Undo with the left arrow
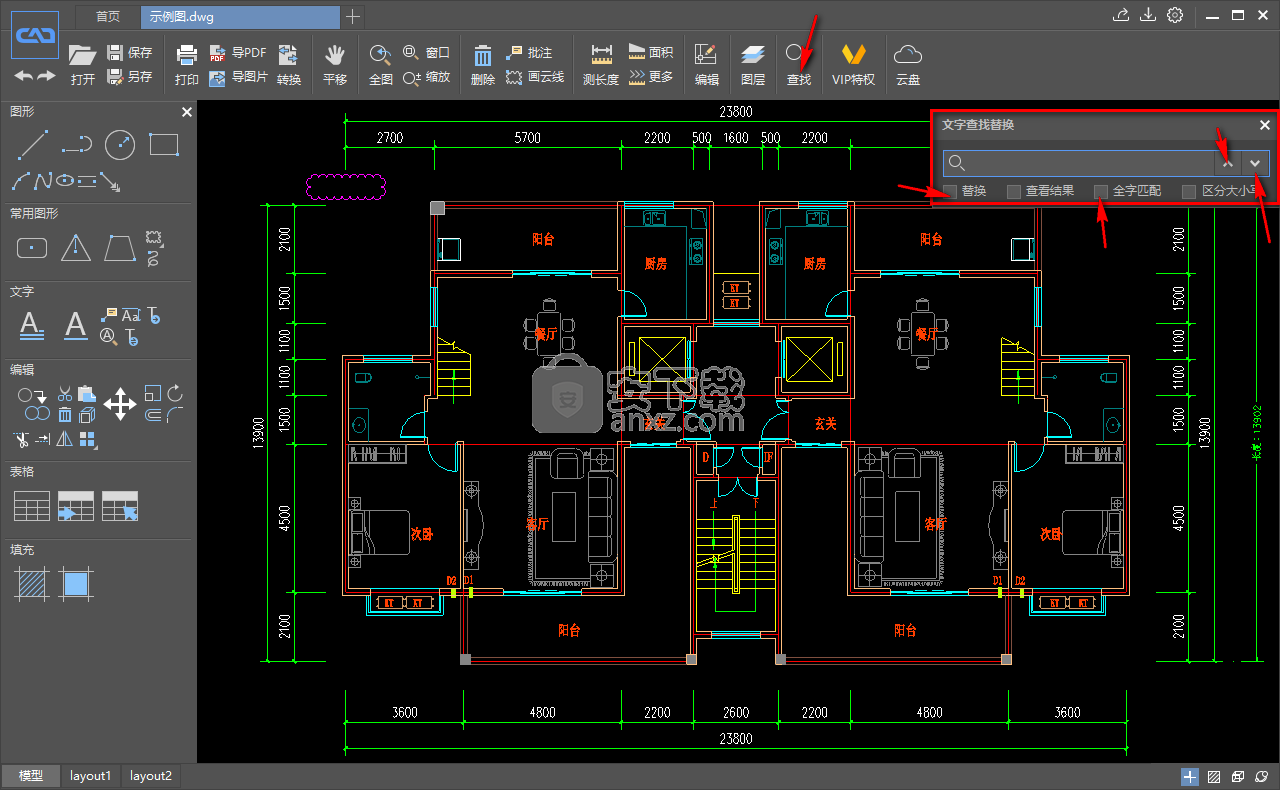The height and width of the screenshot is (790, 1280). (24, 76)
